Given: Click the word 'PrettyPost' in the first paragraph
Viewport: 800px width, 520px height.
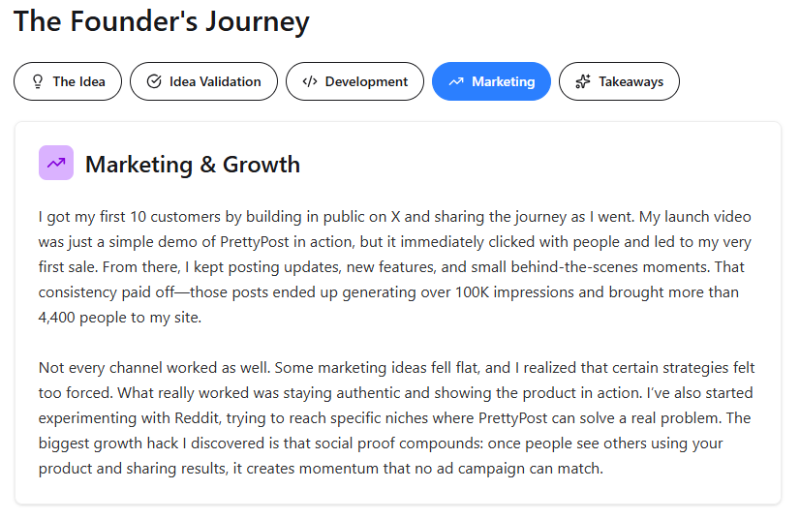Looking at the screenshot, I should pos(271,243).
